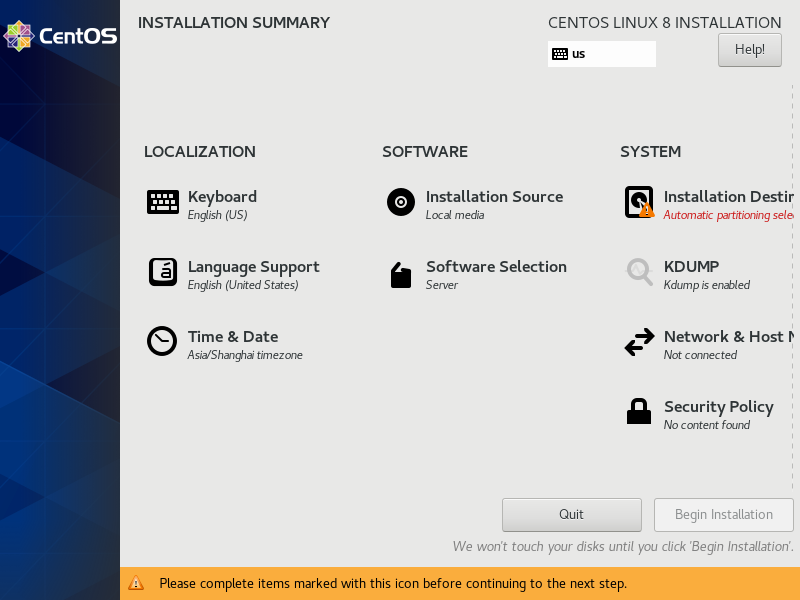The image size is (800, 600).
Task: Click the warning icon in the orange bar
Action: (136, 583)
